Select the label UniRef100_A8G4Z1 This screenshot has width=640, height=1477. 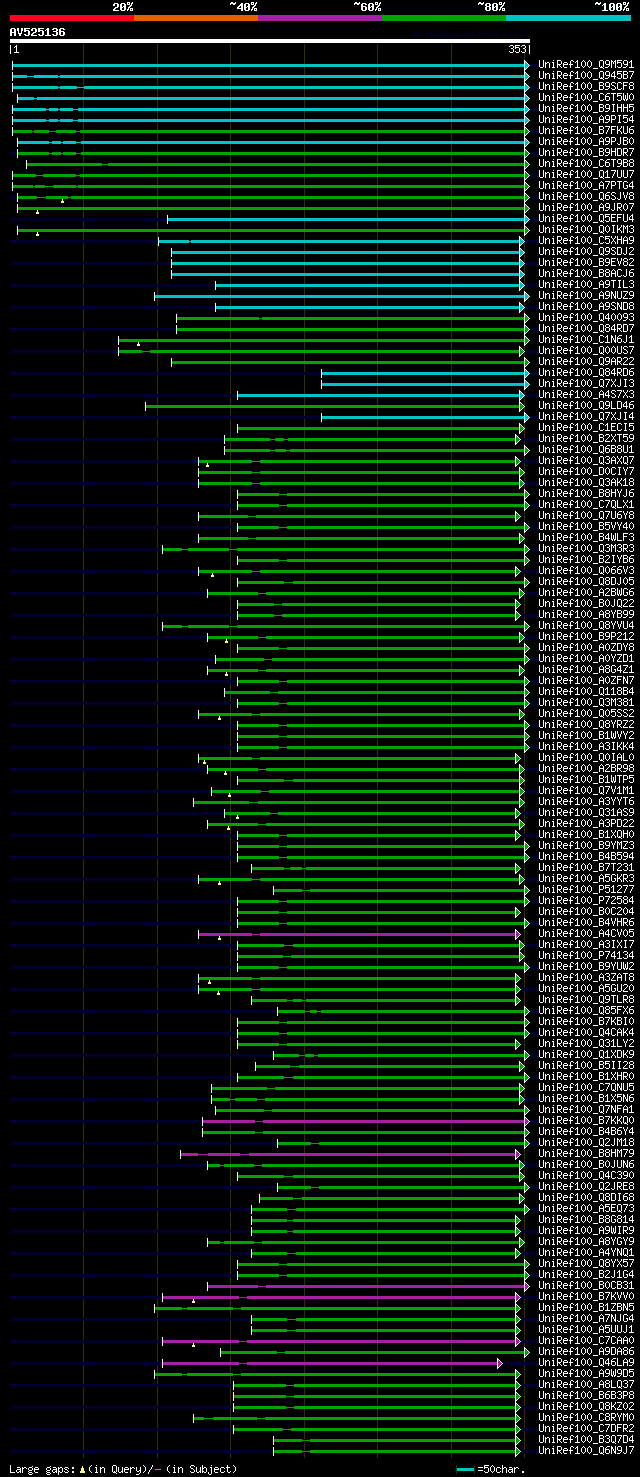coord(586,670)
